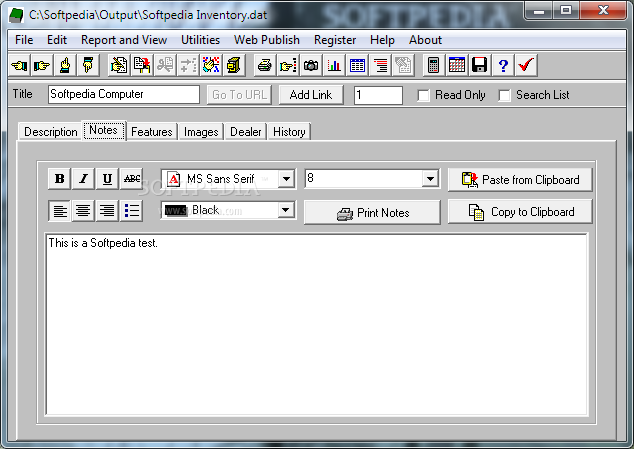Open the Report and View menu
This screenshot has height=449, width=634.
click(x=124, y=40)
